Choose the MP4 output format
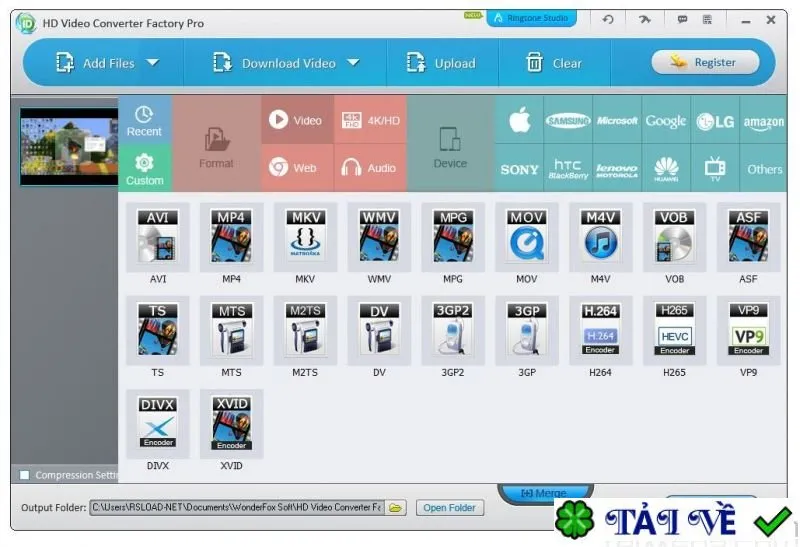800x547 pixels. [232, 237]
